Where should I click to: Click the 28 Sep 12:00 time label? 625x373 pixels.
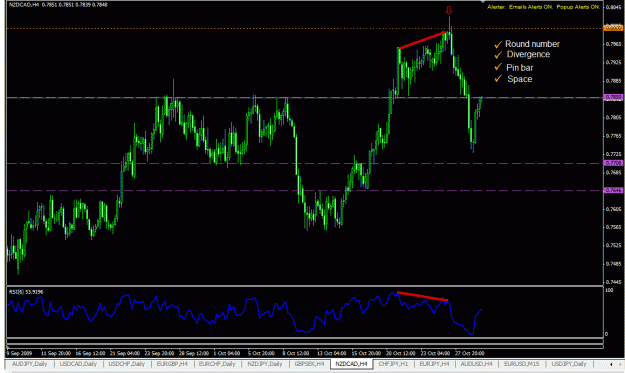tap(194, 353)
